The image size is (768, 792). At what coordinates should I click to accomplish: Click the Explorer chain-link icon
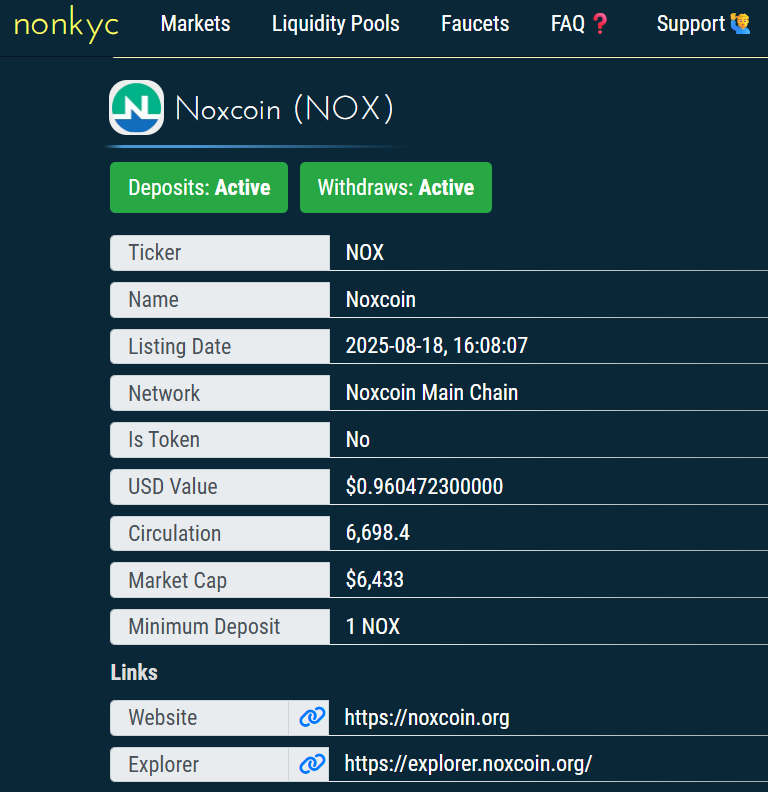(x=312, y=764)
